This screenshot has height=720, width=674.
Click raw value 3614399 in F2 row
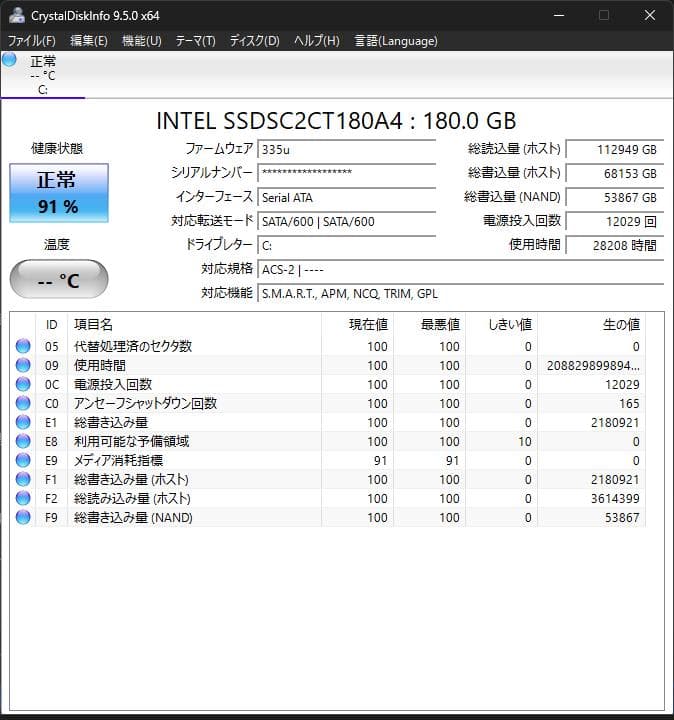[615, 499]
